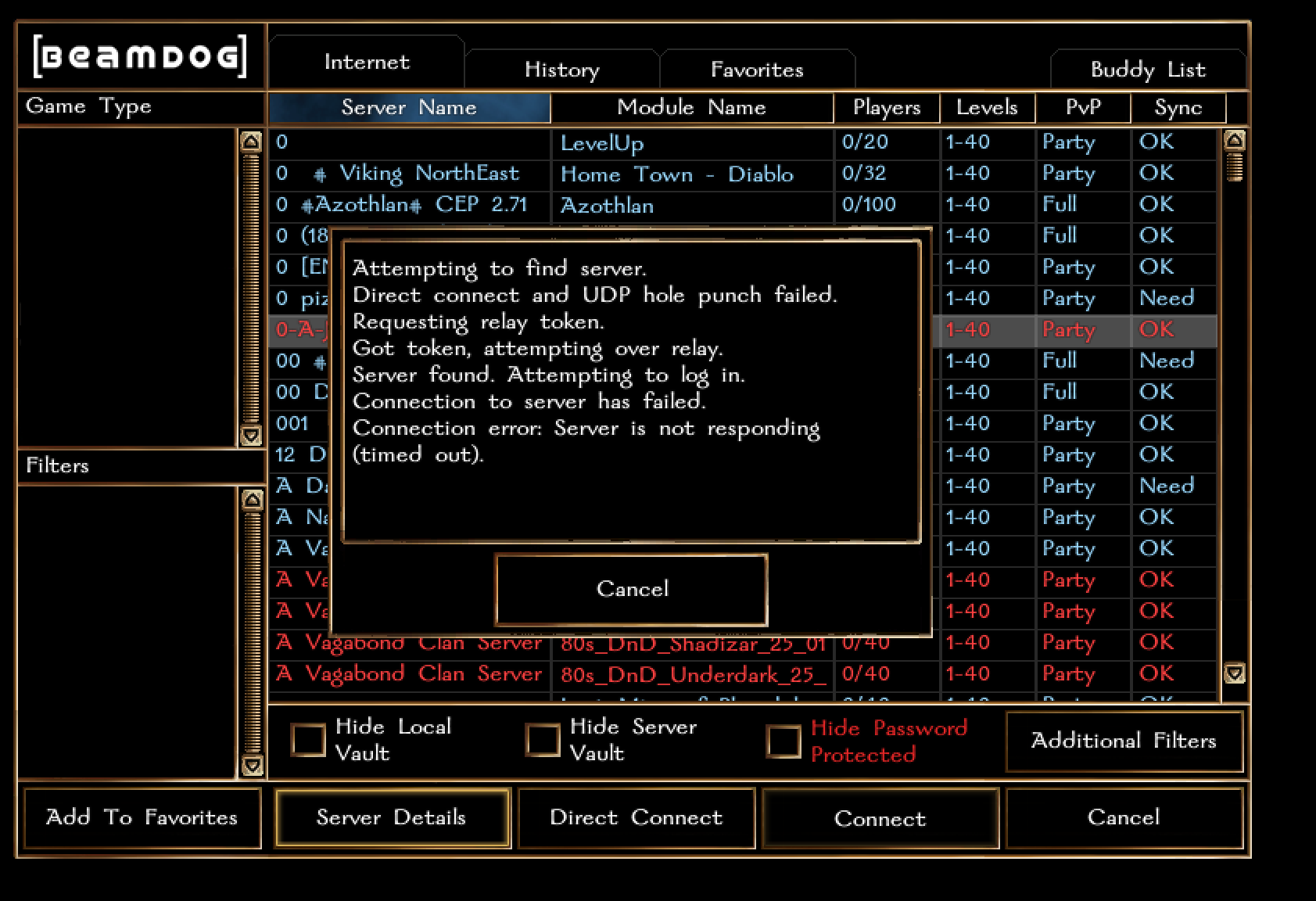Image resolution: width=1316 pixels, height=901 pixels.
Task: Click Game Type panel scroll-up arrow
Action: pyautogui.click(x=250, y=142)
